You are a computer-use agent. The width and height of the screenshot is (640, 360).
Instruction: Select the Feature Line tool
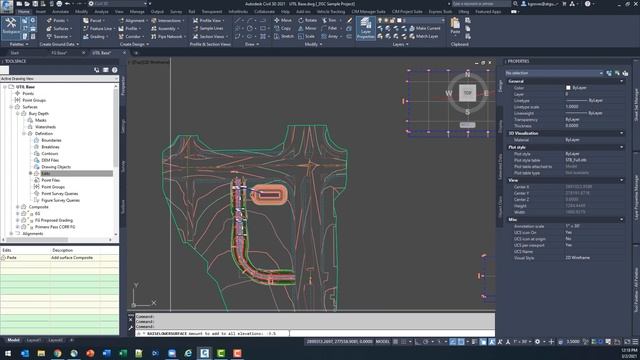tap(98, 29)
